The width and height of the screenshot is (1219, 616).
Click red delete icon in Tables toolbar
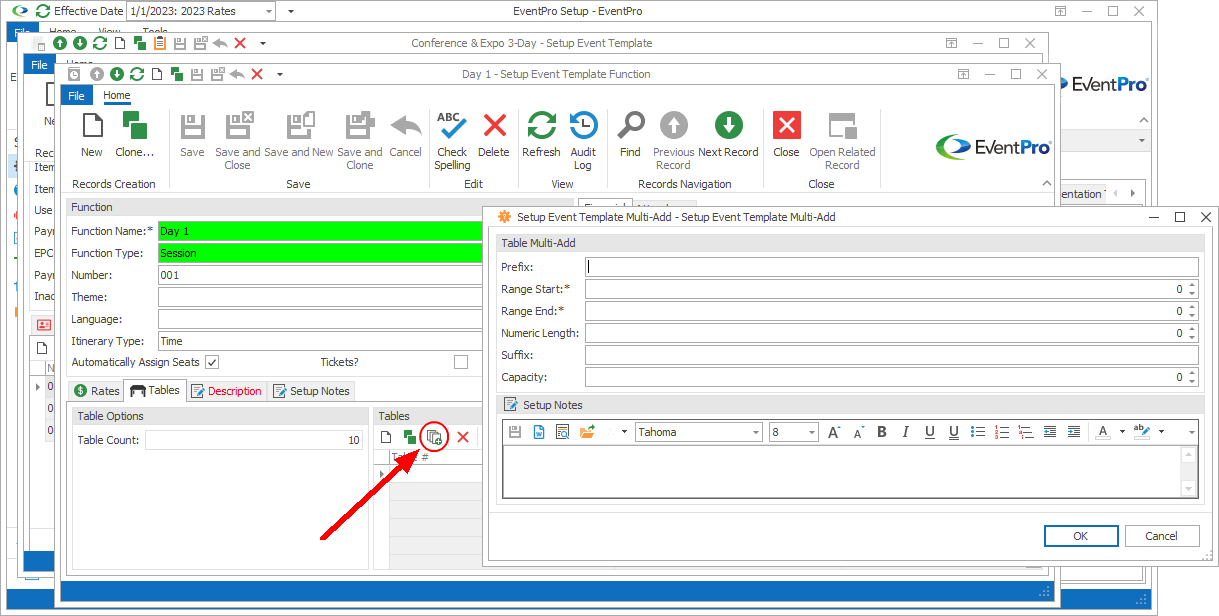(463, 437)
